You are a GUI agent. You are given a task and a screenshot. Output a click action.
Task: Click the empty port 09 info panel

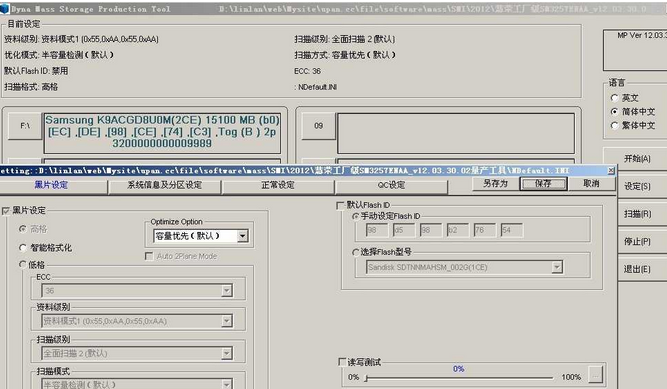(x=456, y=133)
